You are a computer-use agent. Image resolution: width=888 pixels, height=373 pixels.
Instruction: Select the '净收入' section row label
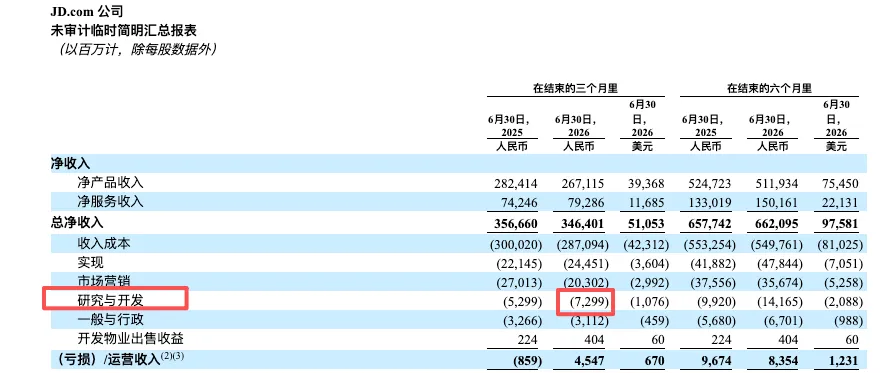(71, 164)
